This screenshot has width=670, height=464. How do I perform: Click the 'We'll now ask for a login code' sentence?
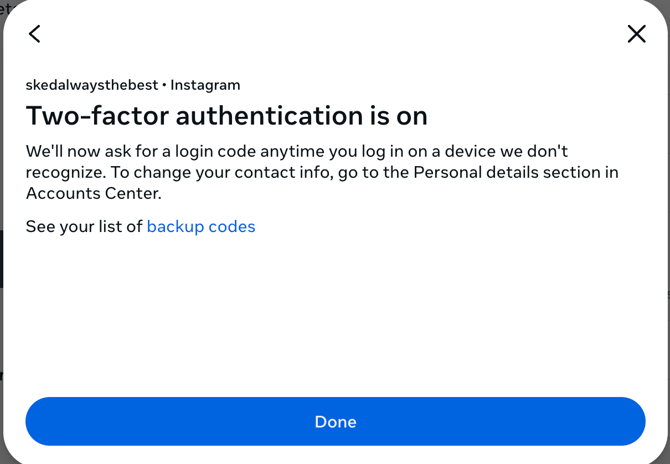297,151
